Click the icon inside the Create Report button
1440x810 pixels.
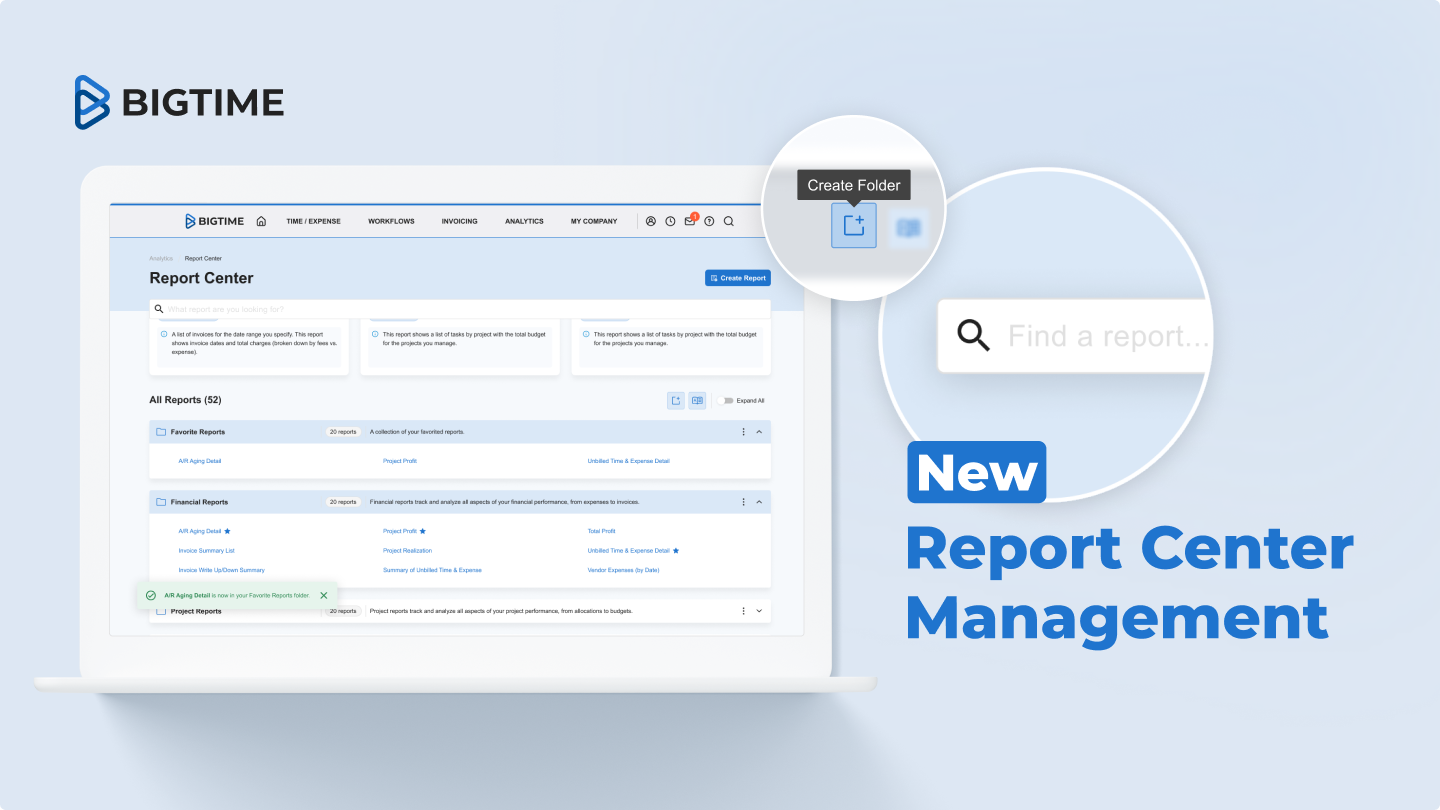point(714,278)
